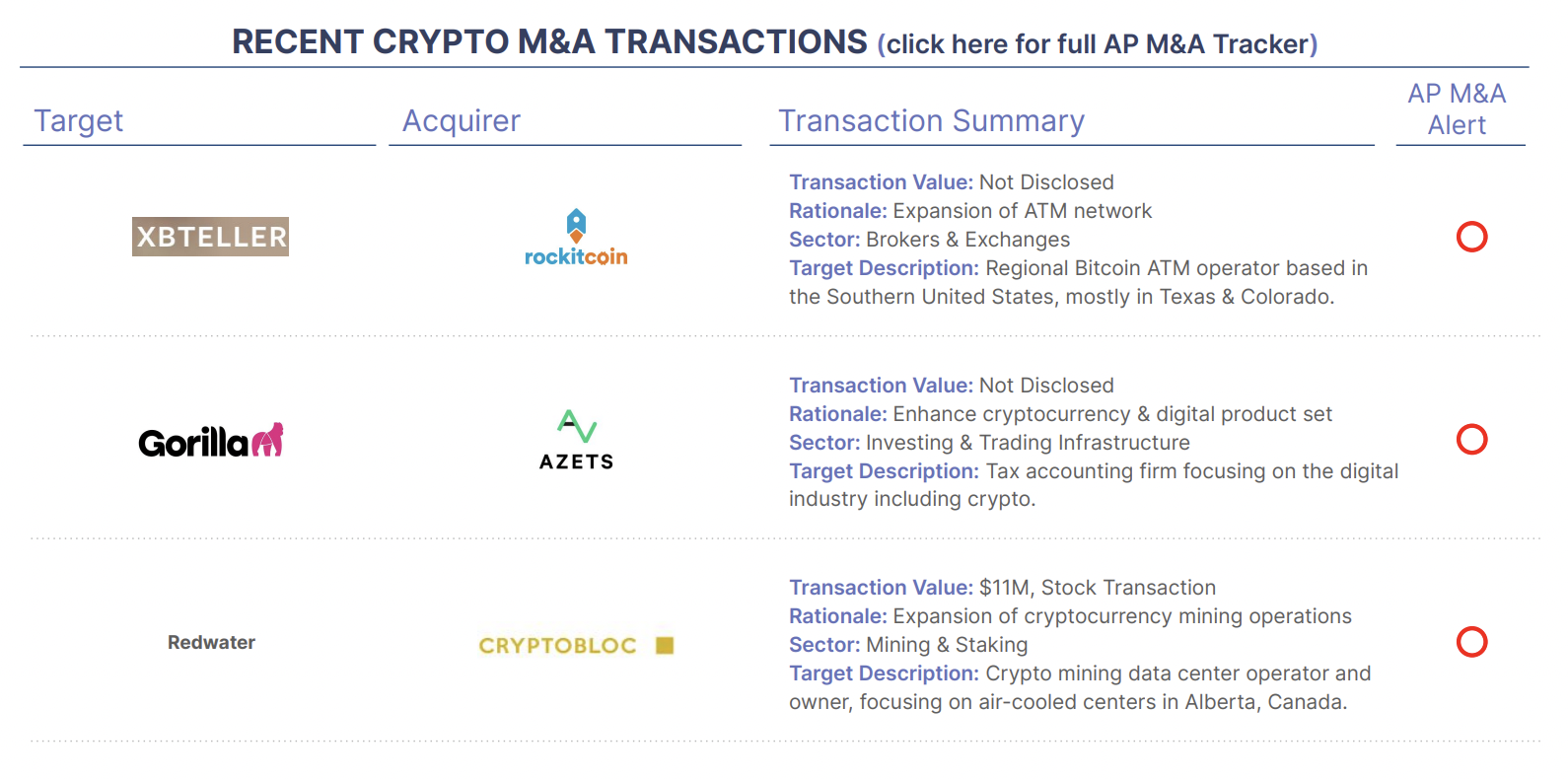Click the Brokers & Exchanges sector line
This screenshot has width=1568, height=779.
pyautogui.click(x=929, y=240)
